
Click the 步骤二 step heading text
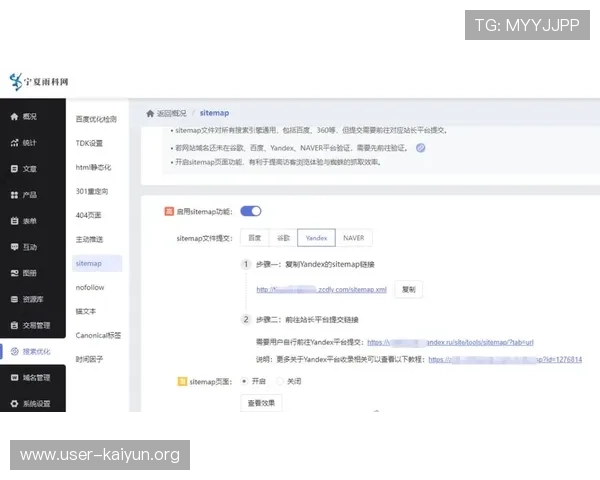(307, 320)
